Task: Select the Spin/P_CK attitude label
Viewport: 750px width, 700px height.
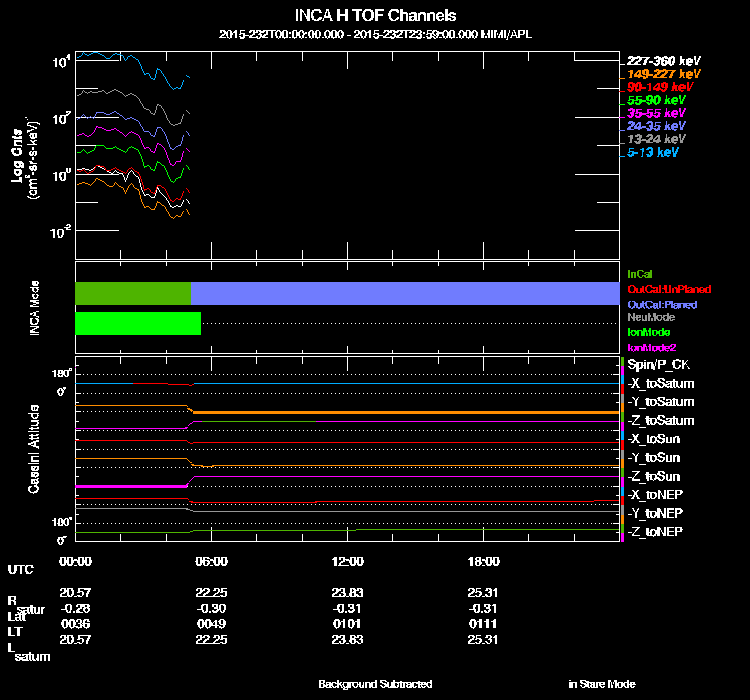Action: tap(659, 365)
